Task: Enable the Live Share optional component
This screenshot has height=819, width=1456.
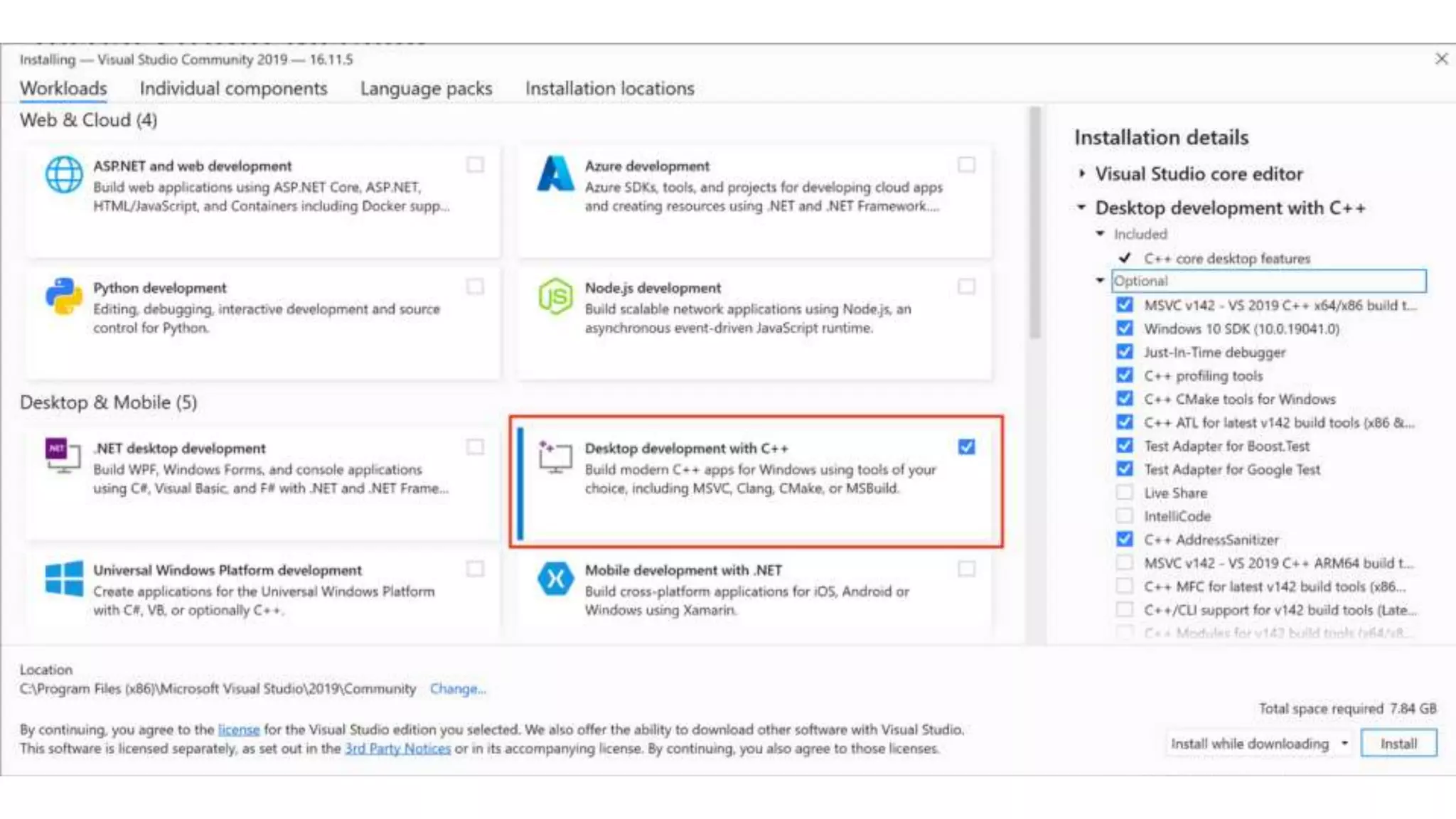Action: [x=1124, y=493]
